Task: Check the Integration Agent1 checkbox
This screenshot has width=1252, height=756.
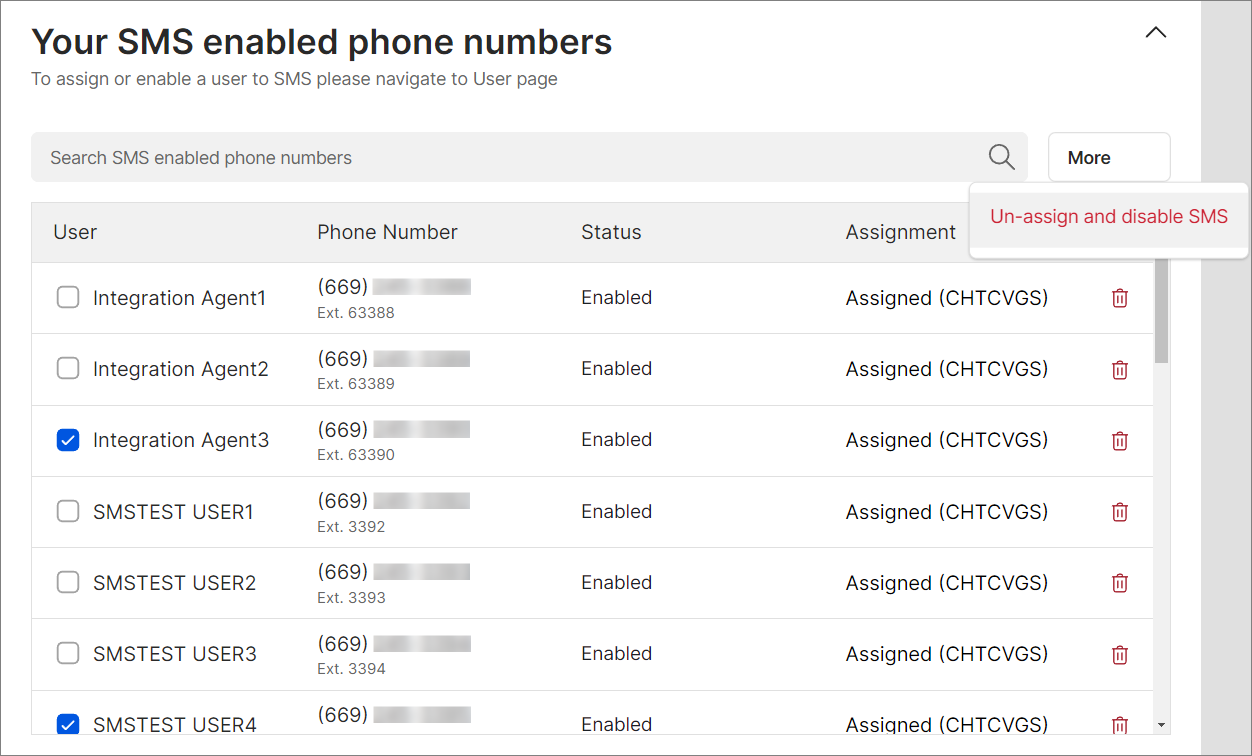Action: click(x=68, y=298)
